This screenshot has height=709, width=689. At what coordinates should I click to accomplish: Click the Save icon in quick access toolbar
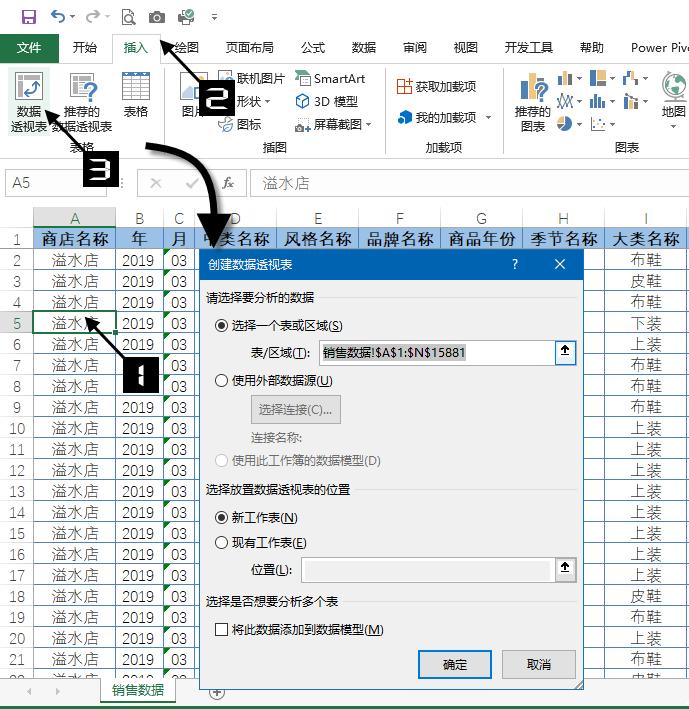tap(29, 17)
